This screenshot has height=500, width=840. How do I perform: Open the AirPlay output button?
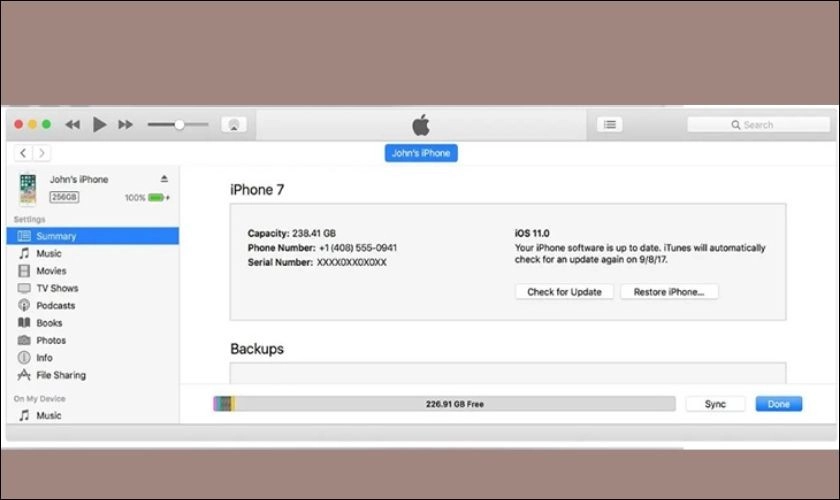click(234, 125)
